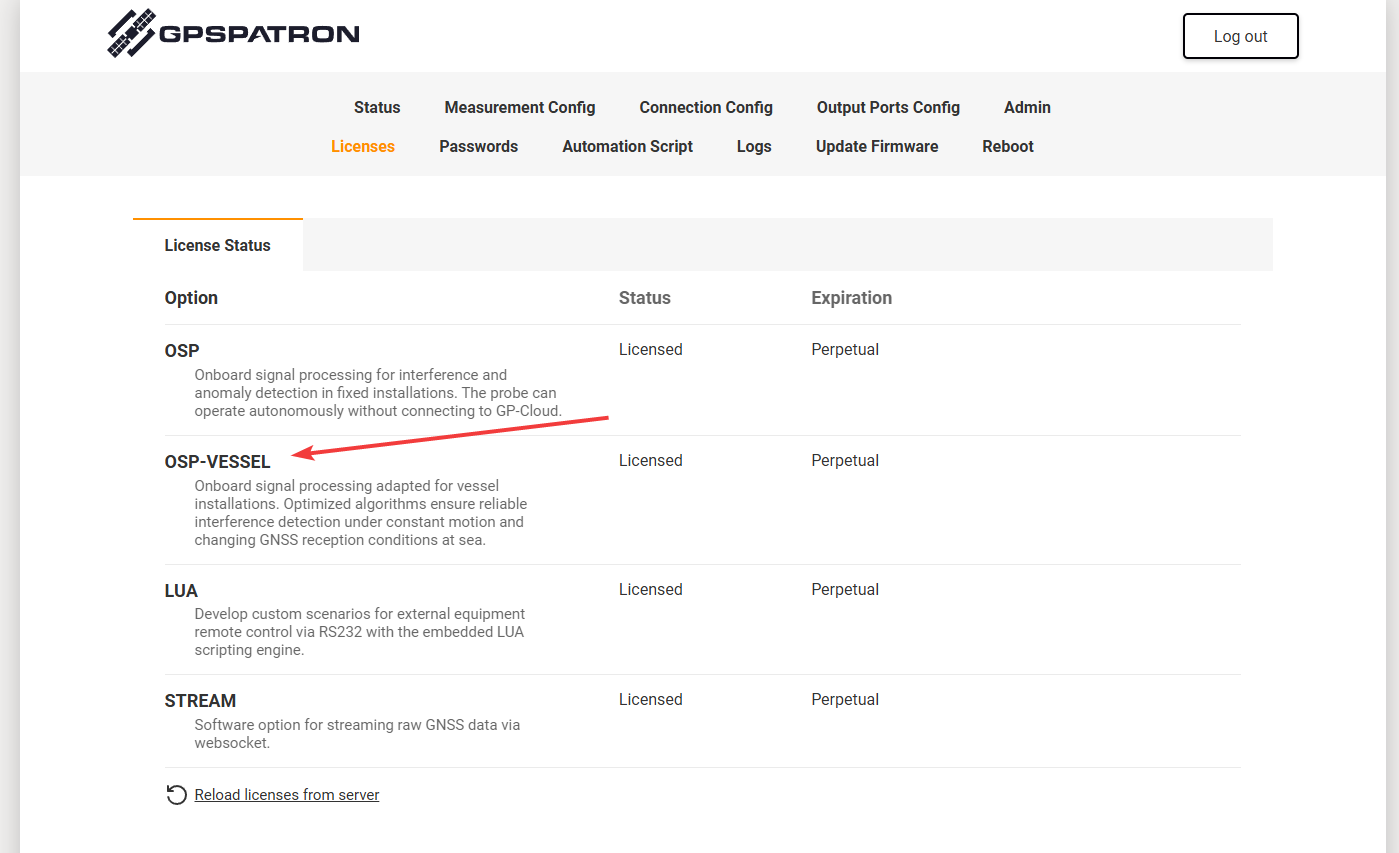The image size is (1399, 853).
Task: Switch to the License Status tab
Action: coord(217,245)
